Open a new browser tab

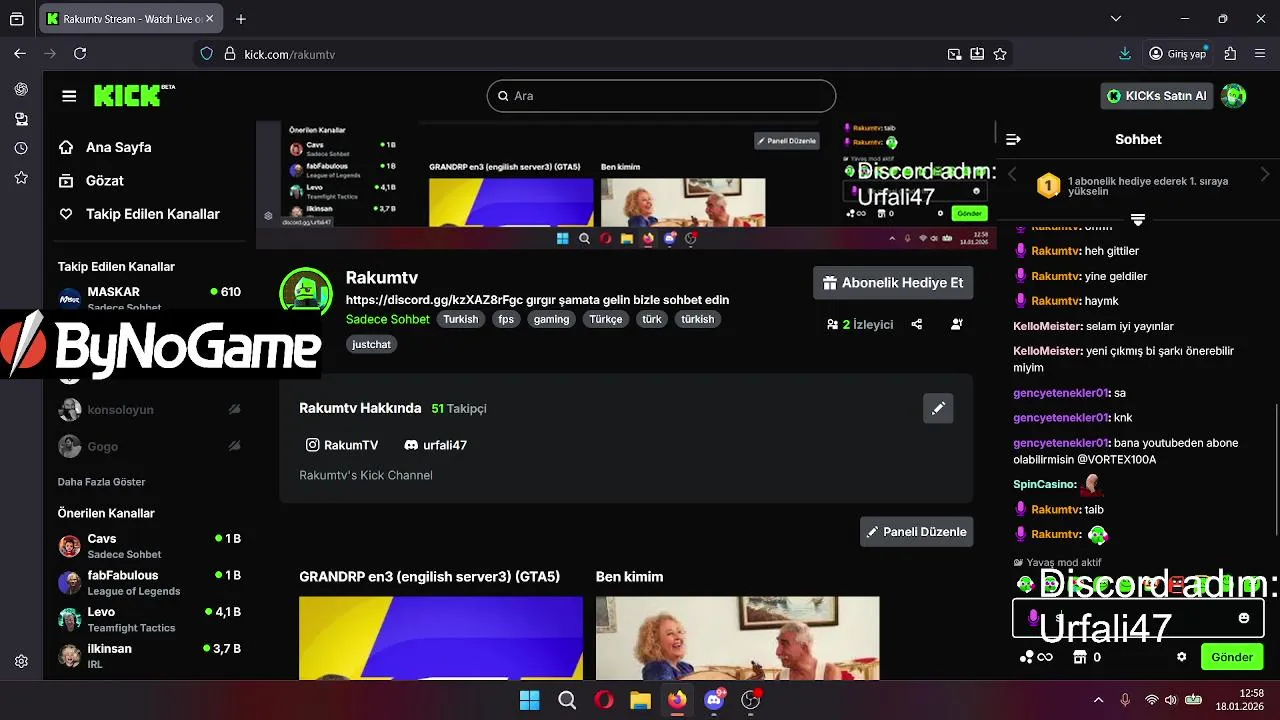(x=241, y=18)
